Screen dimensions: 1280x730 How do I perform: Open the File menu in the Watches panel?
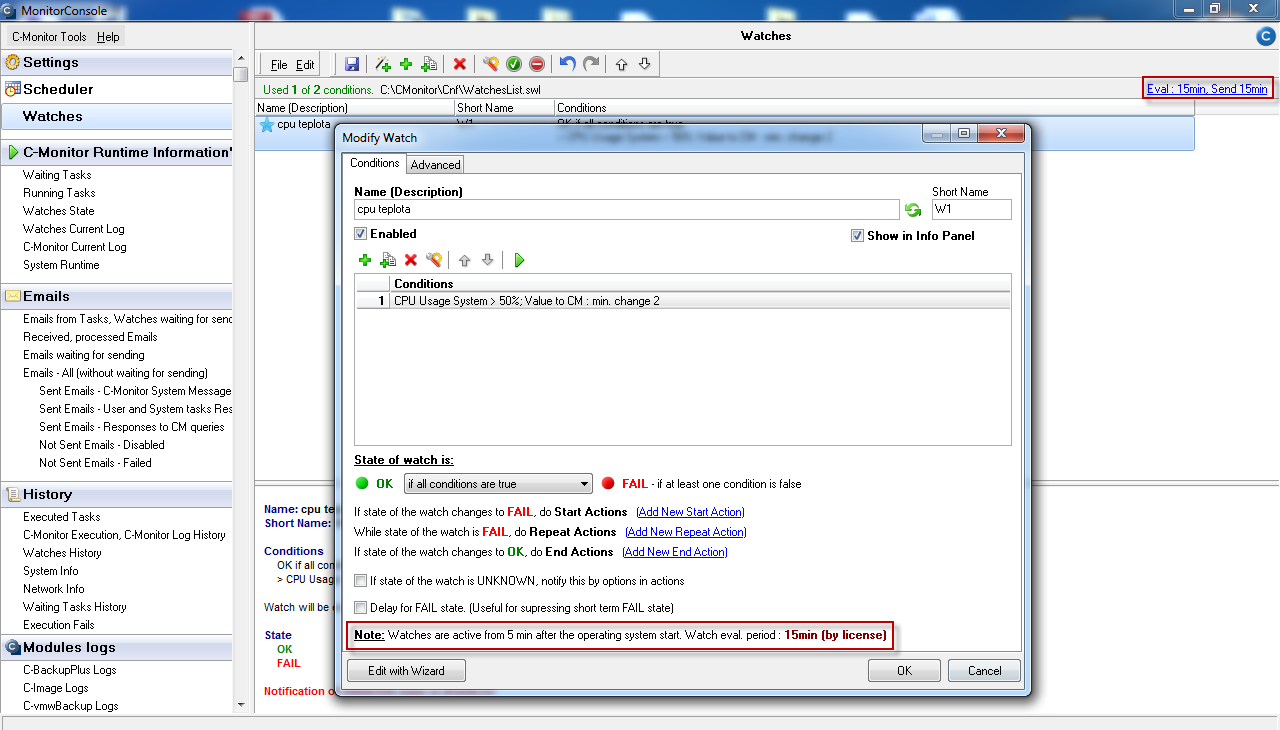pos(279,65)
